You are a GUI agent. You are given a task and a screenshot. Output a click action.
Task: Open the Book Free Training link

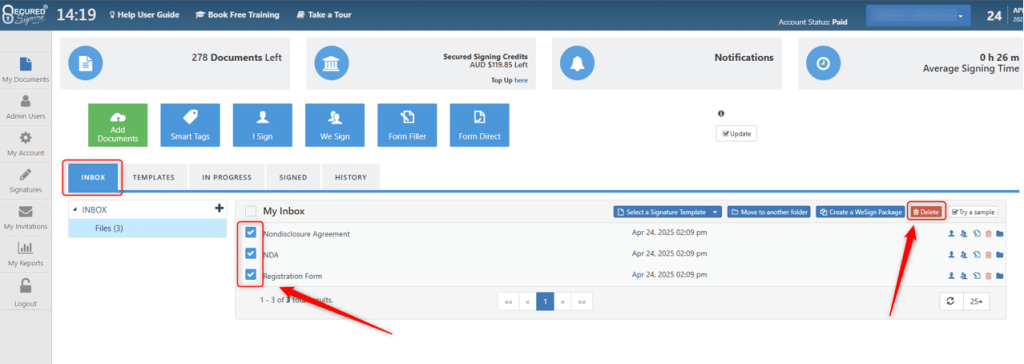238,15
